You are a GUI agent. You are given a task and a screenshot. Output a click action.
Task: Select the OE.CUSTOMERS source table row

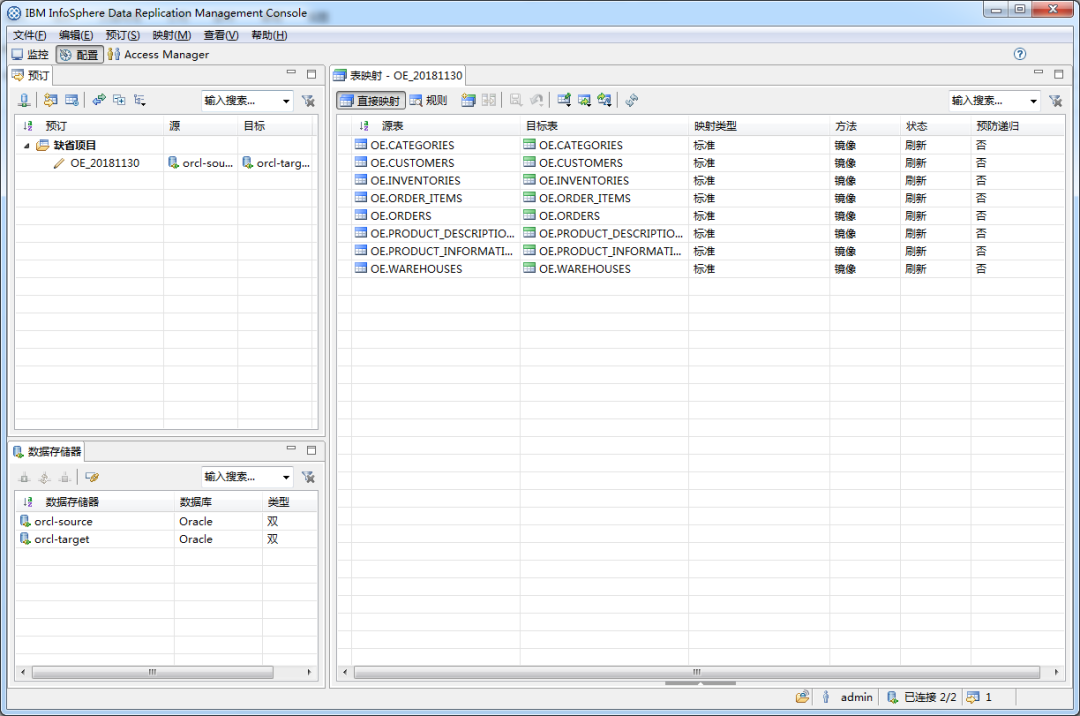412,163
